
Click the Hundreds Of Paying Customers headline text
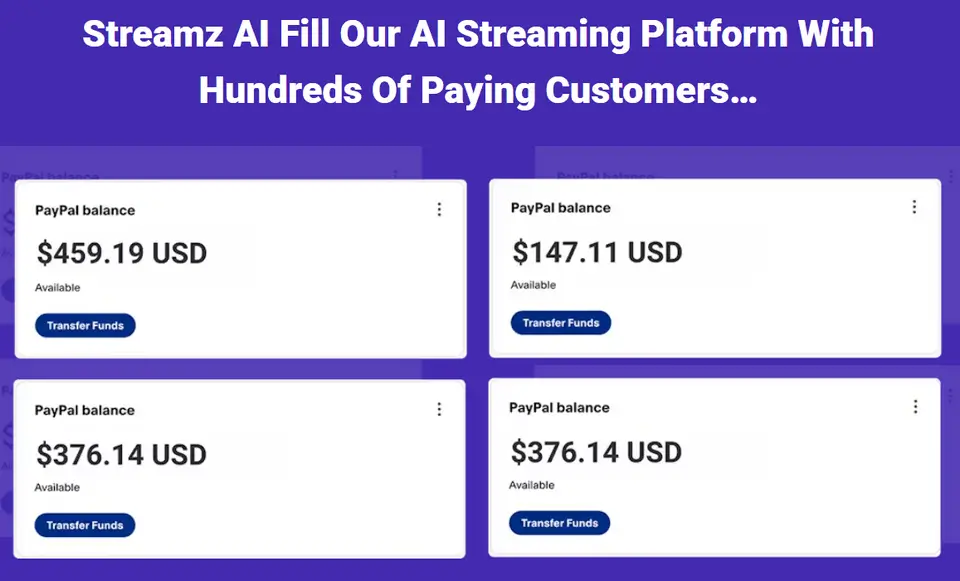click(478, 90)
